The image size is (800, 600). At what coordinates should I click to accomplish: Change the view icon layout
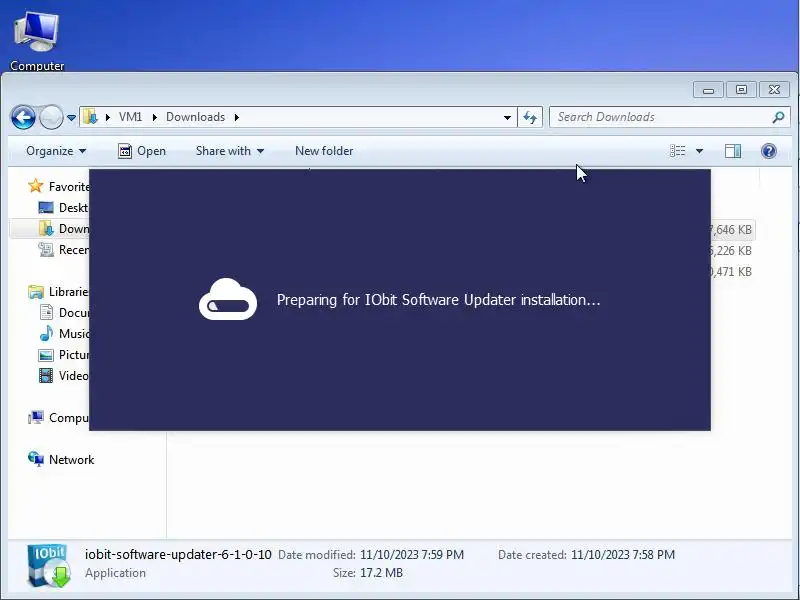pyautogui.click(x=678, y=151)
